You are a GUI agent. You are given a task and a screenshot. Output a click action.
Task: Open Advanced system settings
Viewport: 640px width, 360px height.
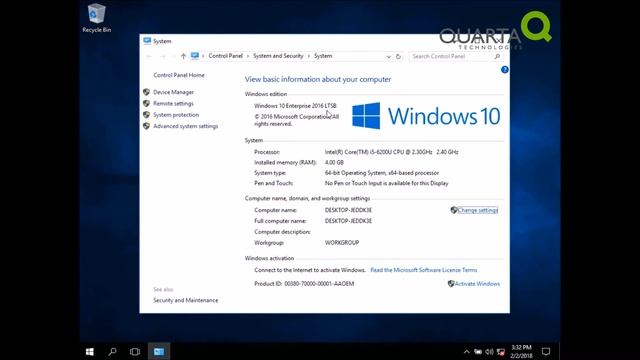tap(186, 126)
